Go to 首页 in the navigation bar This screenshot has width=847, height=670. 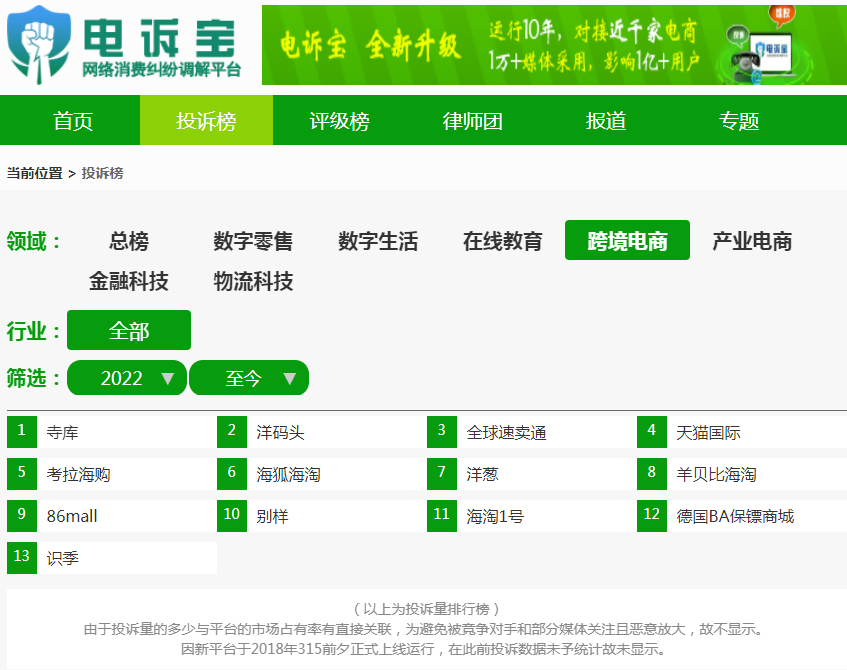[73, 120]
